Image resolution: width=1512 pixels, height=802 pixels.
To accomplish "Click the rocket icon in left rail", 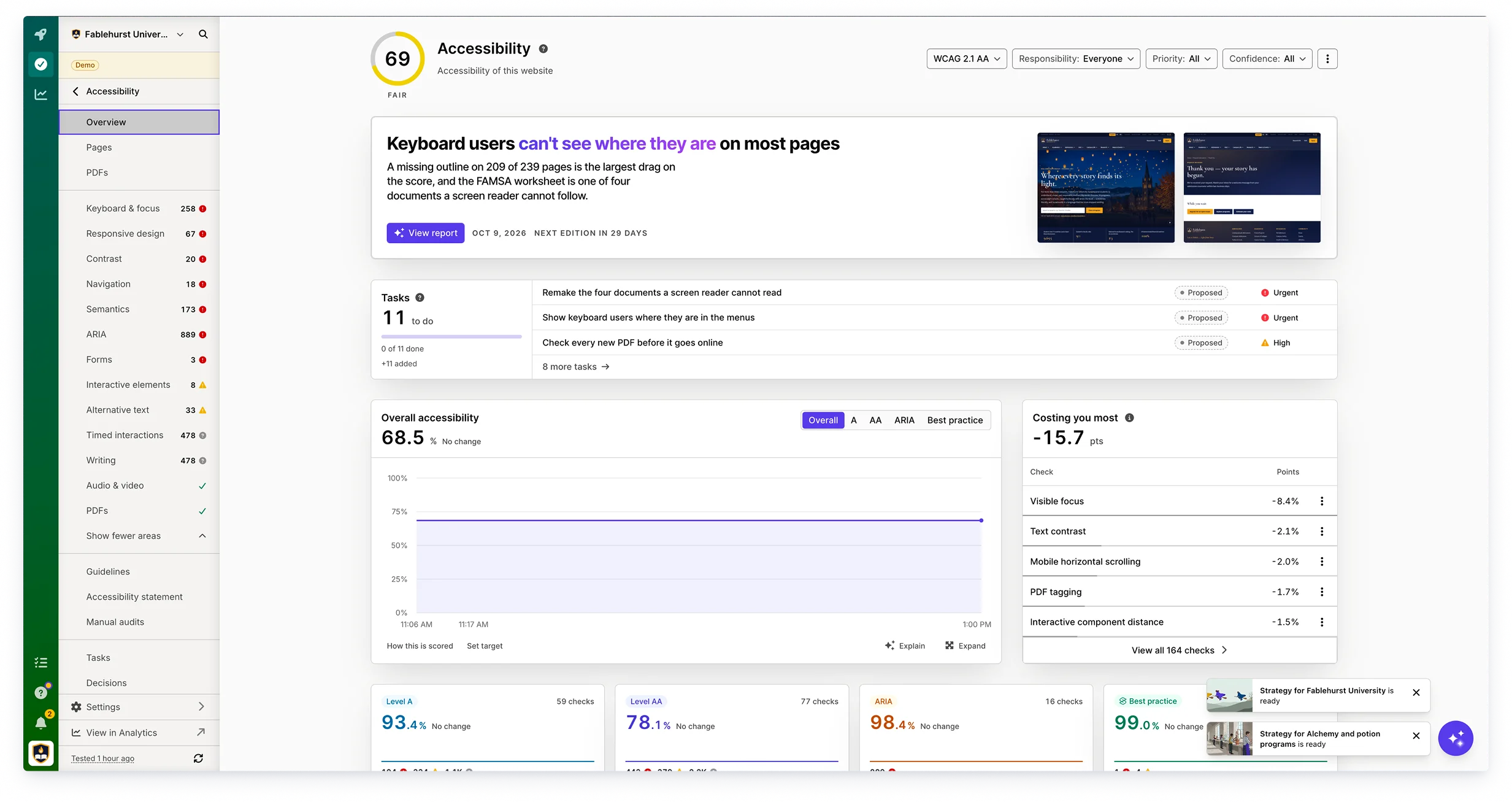I will [40, 34].
